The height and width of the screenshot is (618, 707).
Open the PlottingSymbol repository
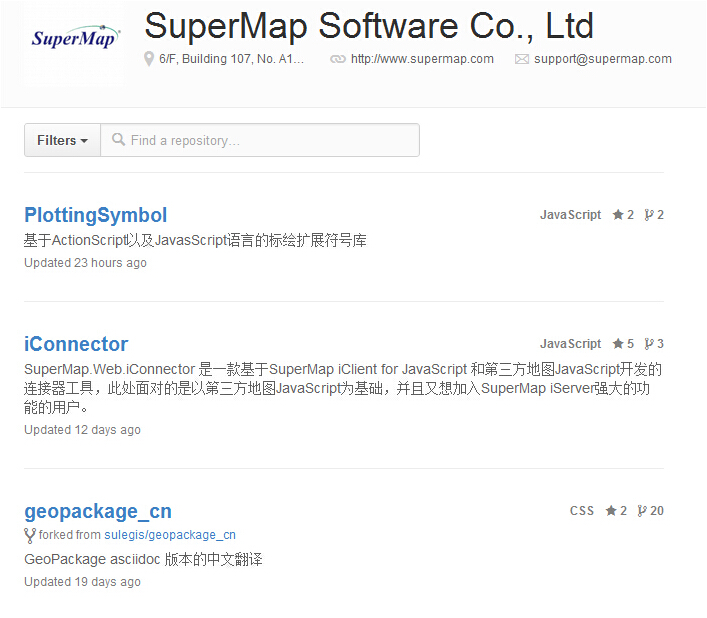(x=96, y=215)
